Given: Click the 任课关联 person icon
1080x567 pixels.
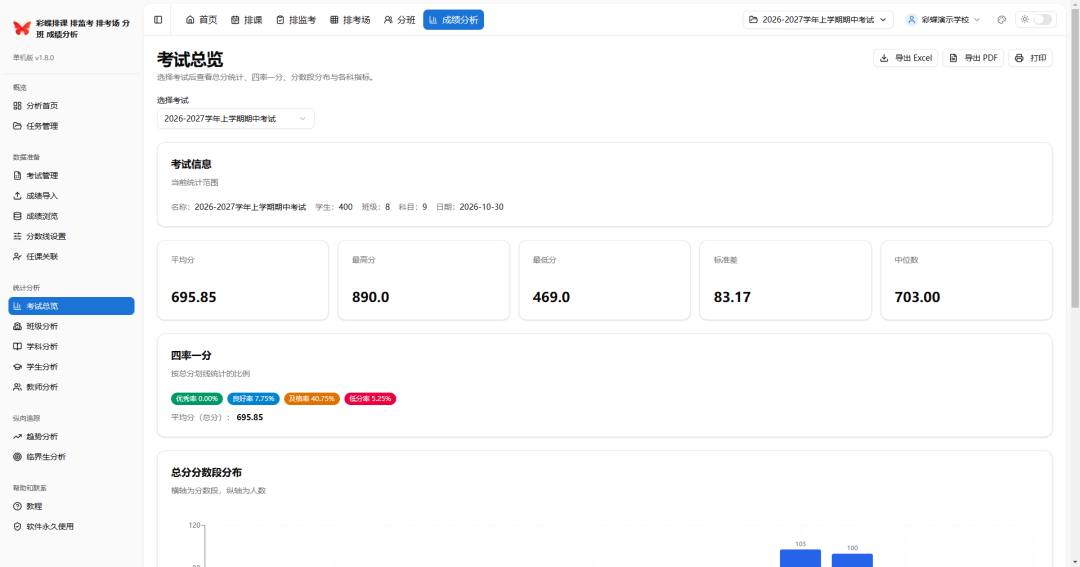Looking at the screenshot, I should tap(17, 256).
